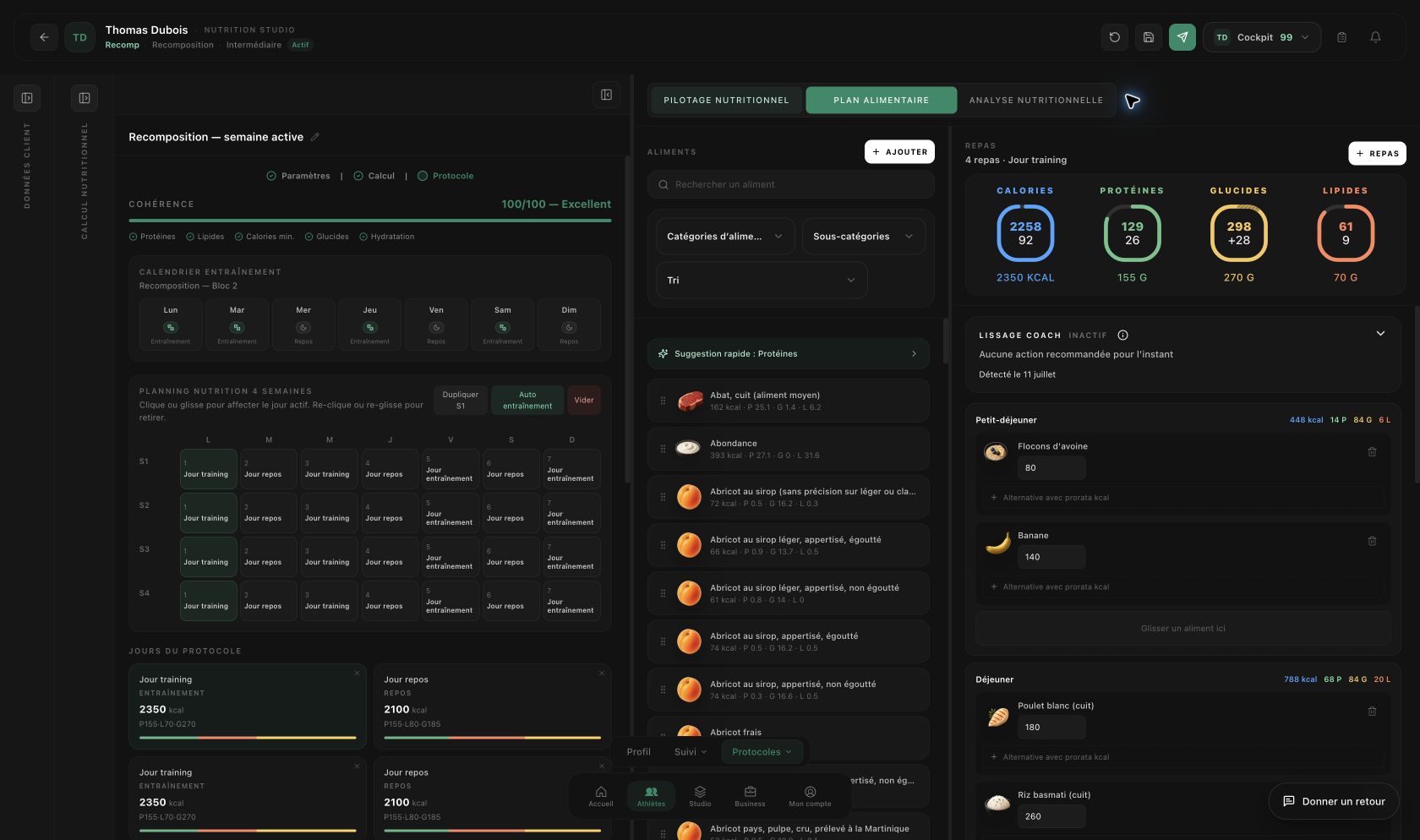Toggle the Calcul nutritionnel side panel icon
Image resolution: width=1420 pixels, height=840 pixels.
click(x=85, y=98)
